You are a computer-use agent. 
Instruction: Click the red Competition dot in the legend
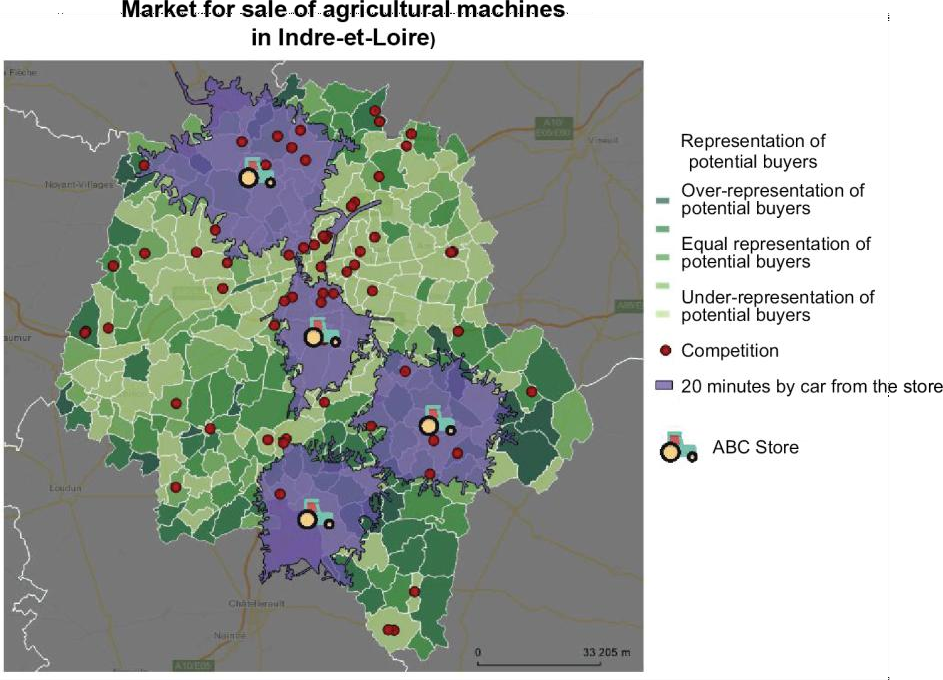tap(665, 351)
